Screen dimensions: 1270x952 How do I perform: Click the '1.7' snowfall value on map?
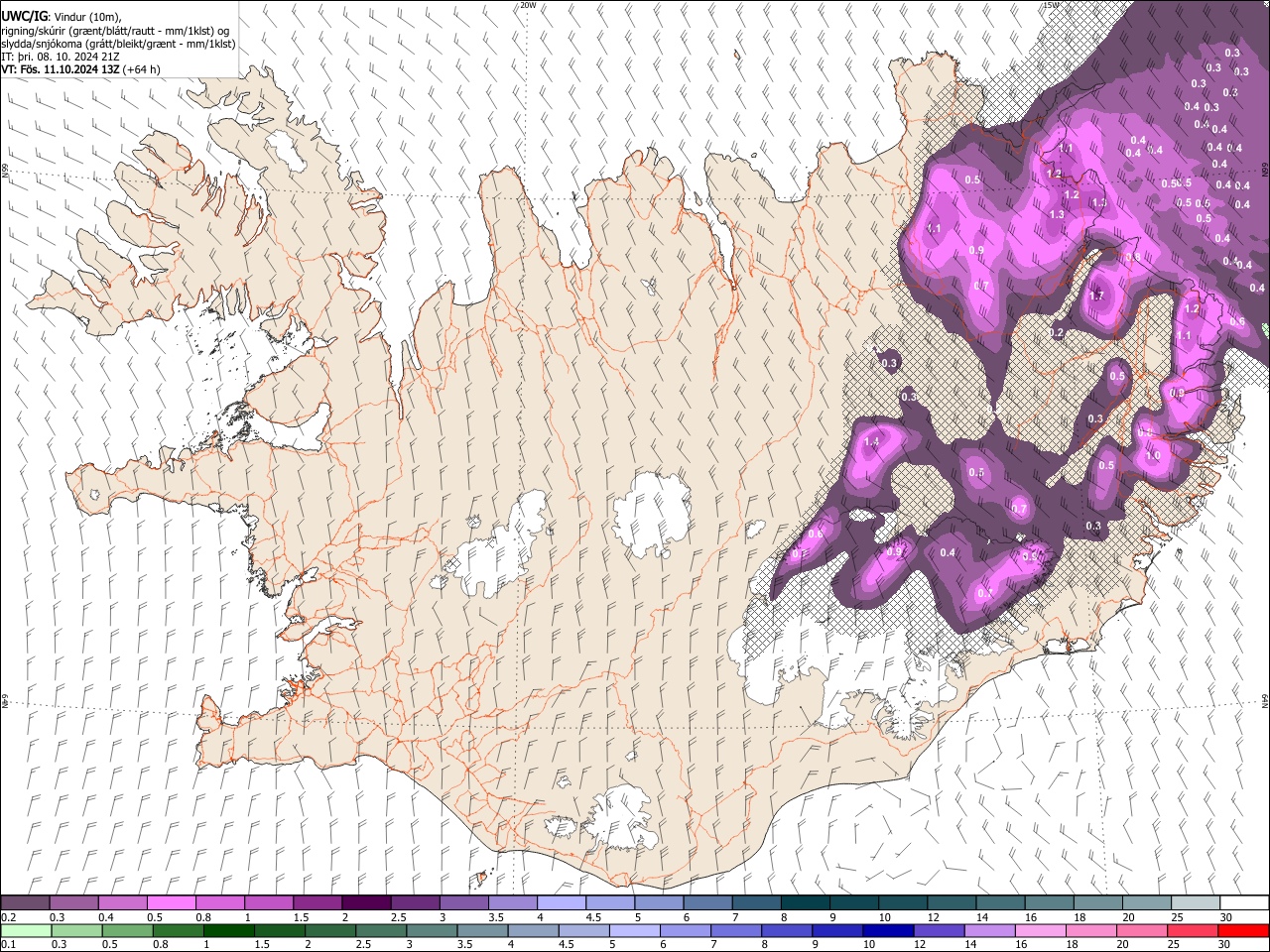1097,297
